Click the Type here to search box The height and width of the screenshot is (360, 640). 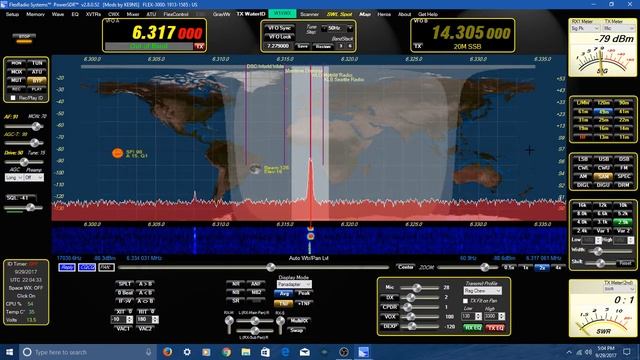88,352
